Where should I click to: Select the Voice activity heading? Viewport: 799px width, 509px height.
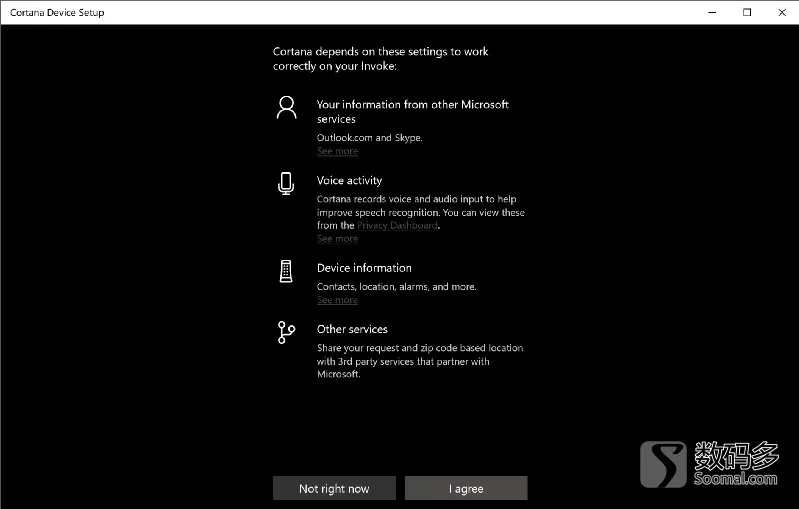point(350,181)
